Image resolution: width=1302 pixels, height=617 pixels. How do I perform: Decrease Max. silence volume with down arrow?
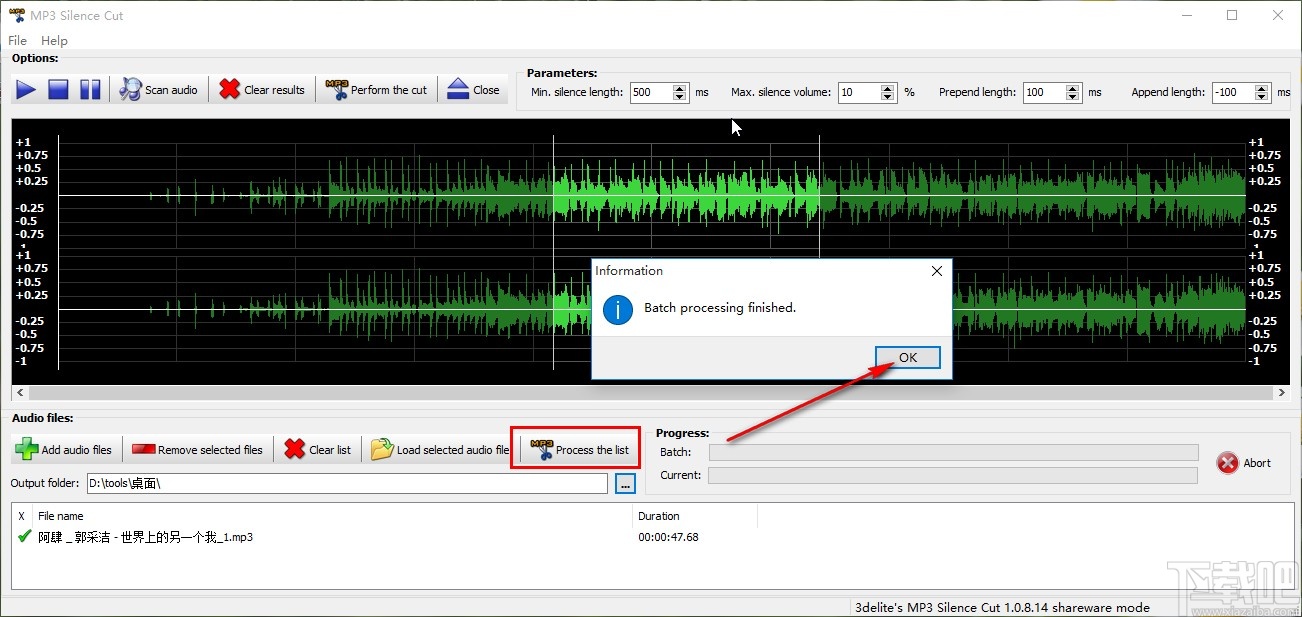(888, 97)
